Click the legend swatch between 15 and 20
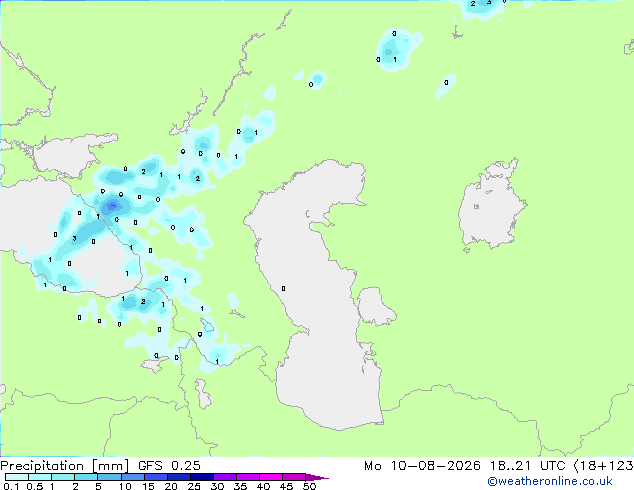The image size is (634, 490). [156, 477]
